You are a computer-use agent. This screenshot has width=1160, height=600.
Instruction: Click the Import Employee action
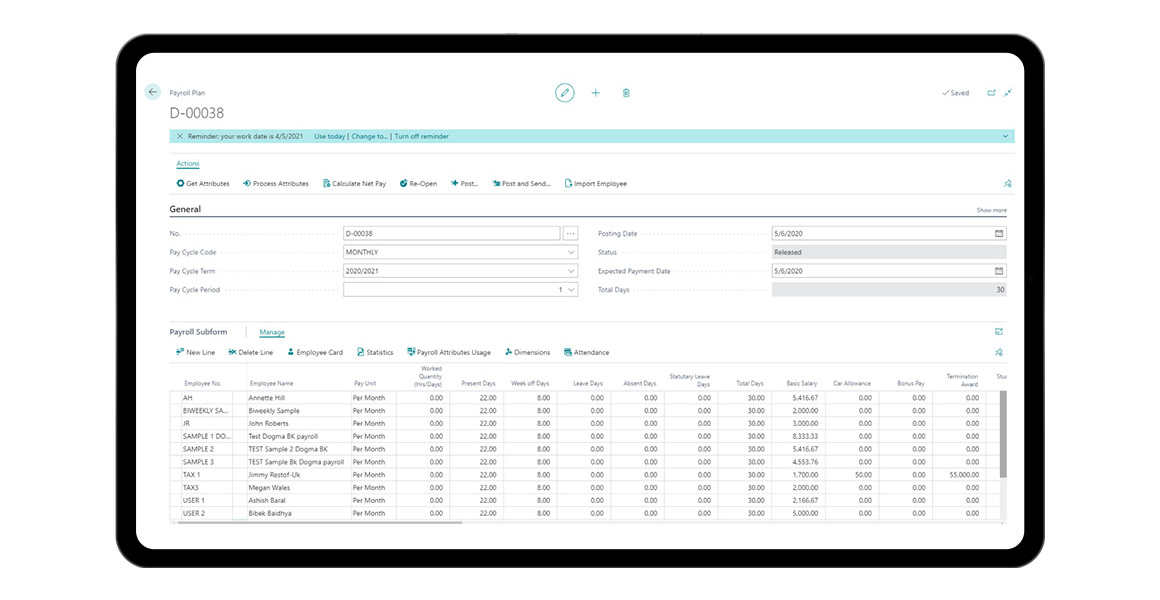pos(596,184)
